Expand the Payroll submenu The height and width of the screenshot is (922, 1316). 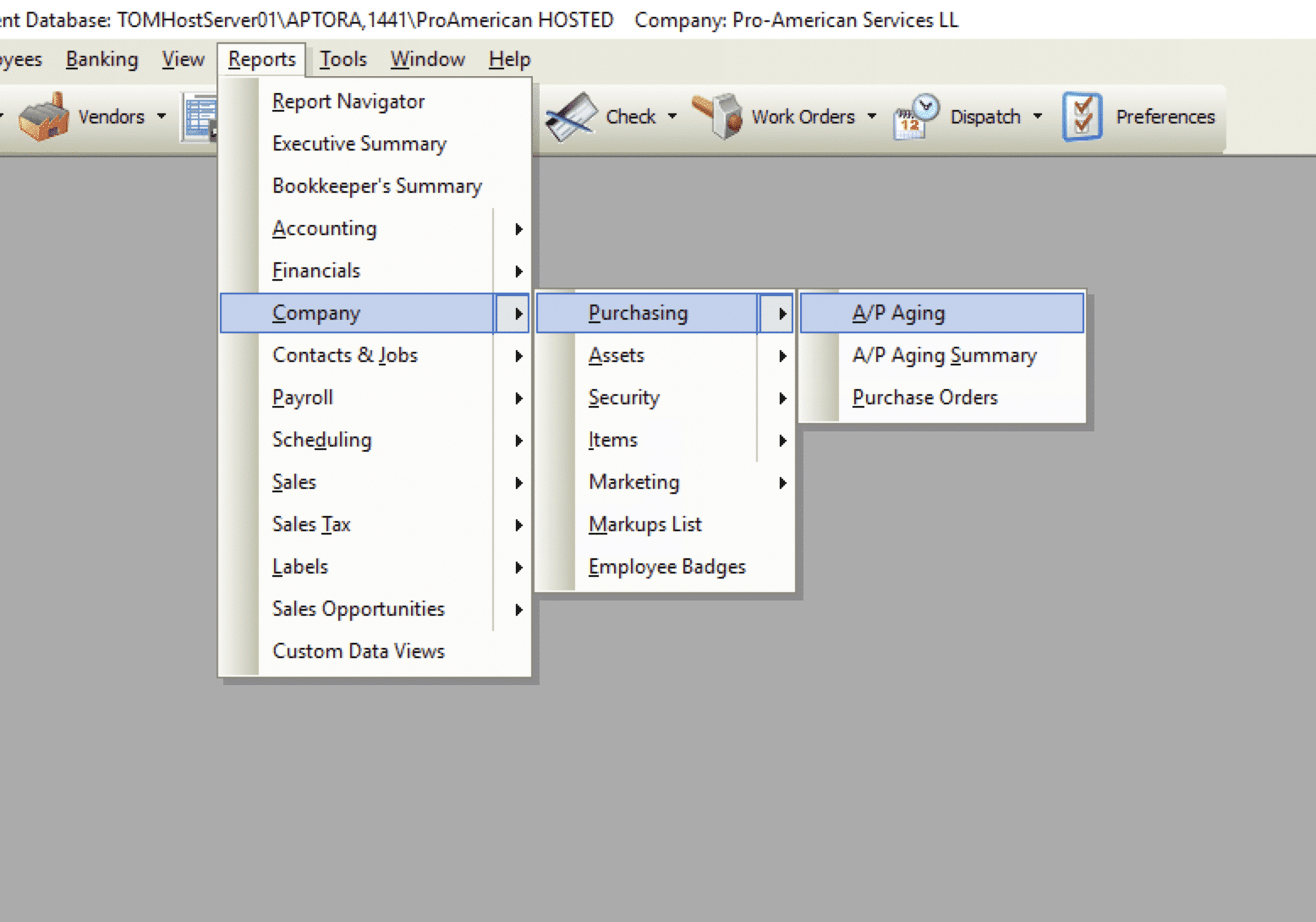click(303, 398)
